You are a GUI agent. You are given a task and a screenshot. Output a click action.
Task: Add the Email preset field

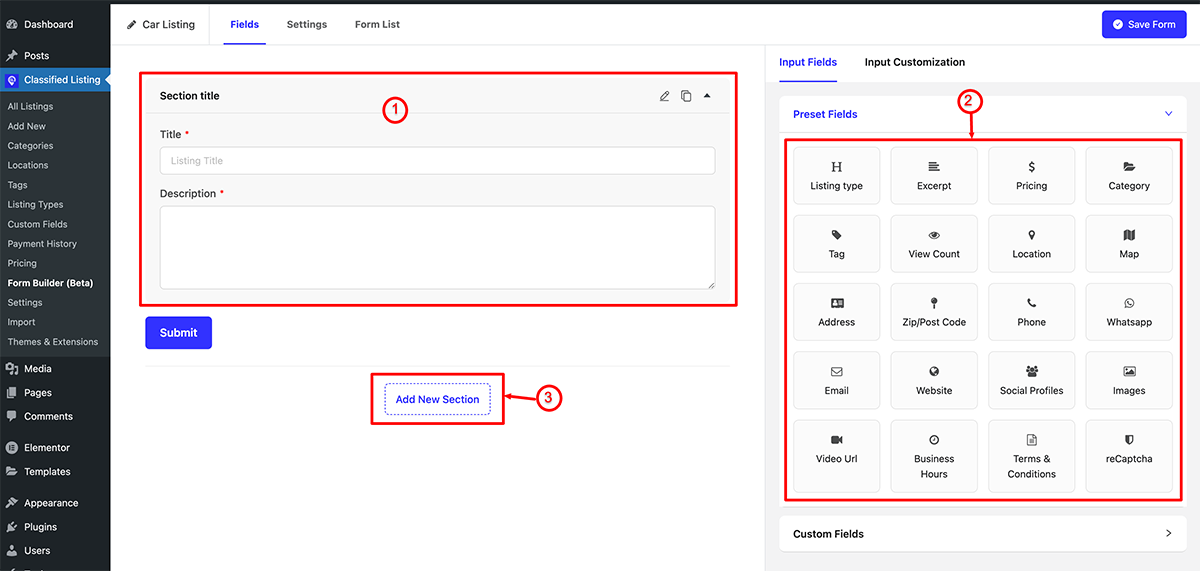pyautogui.click(x=837, y=380)
